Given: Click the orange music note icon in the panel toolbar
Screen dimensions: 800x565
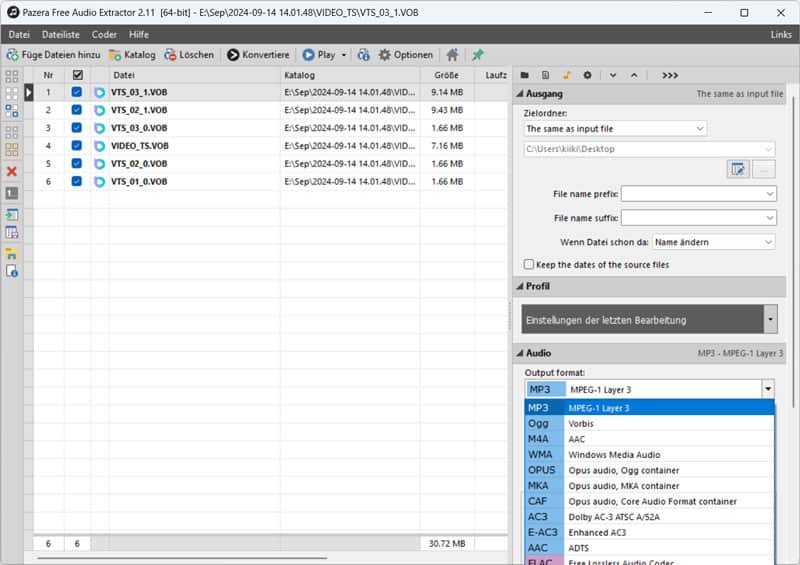Looking at the screenshot, I should [566, 75].
